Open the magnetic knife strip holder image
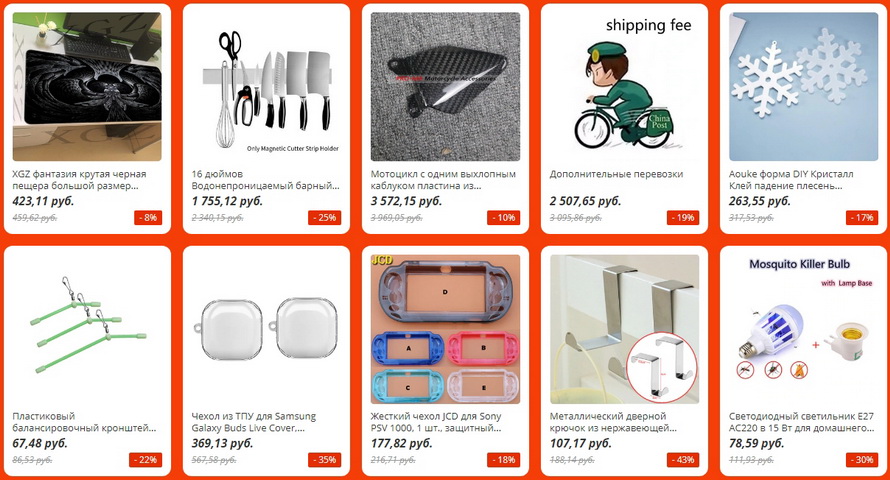This screenshot has height=480, width=890. tap(266, 87)
